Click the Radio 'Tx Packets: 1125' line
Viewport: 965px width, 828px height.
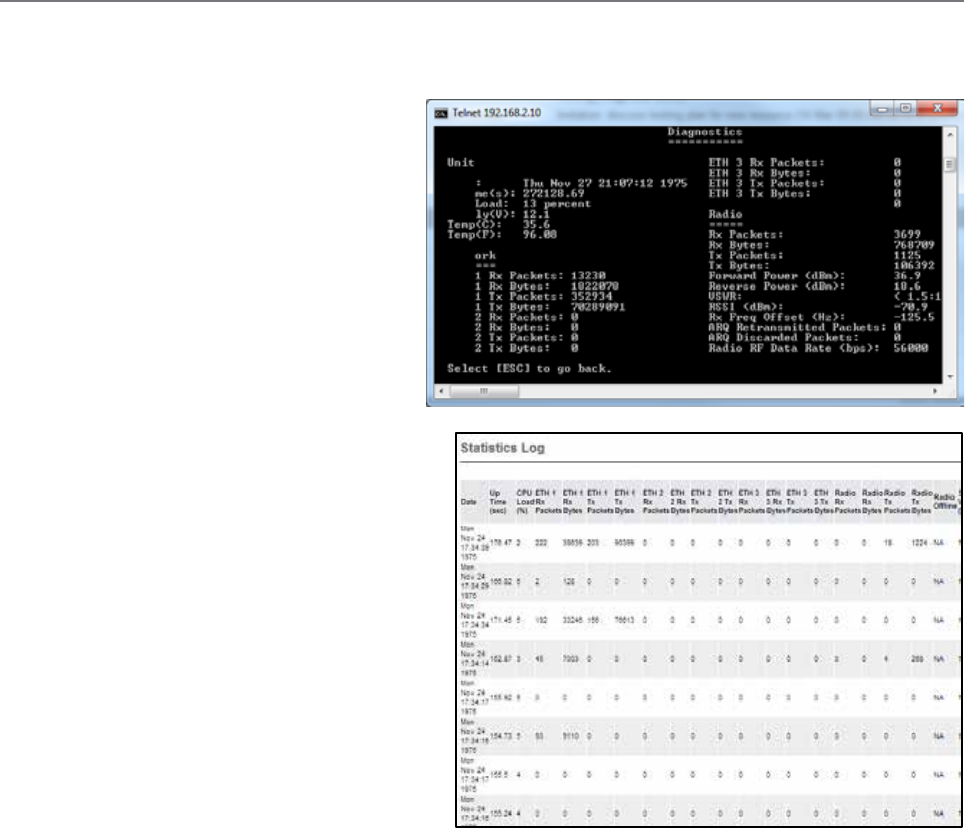pyautogui.click(x=815, y=255)
